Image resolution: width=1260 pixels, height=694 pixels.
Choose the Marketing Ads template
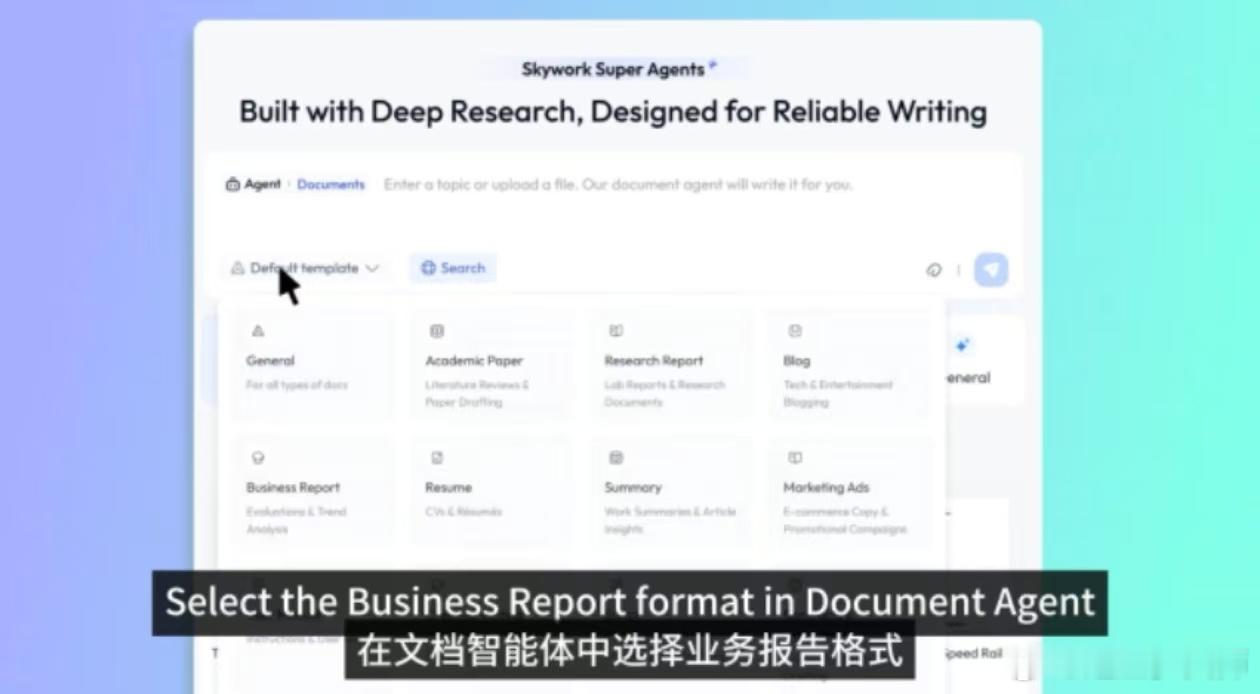850,491
